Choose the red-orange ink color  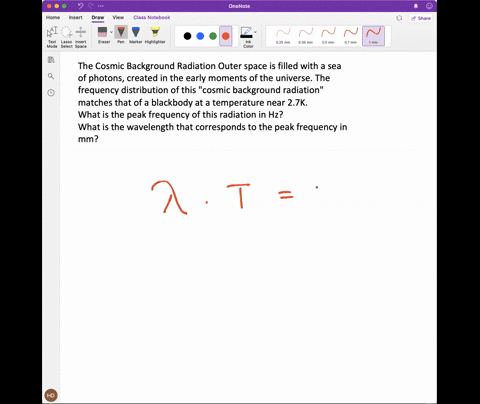226,36
